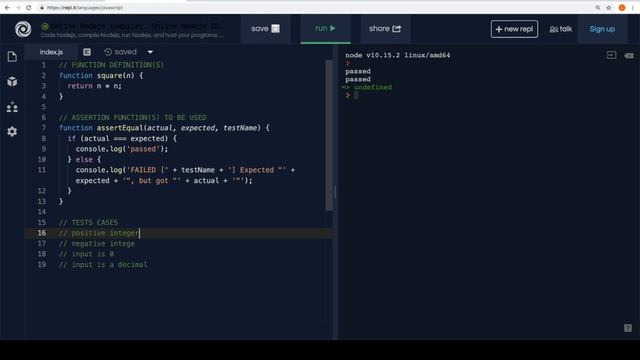This screenshot has width=640, height=360.
Task: Open the browser three-dot menu
Action: tap(633, 7)
